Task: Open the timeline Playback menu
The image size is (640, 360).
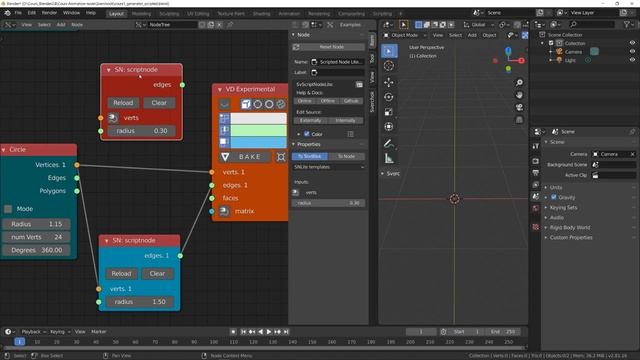Action: click(x=33, y=332)
